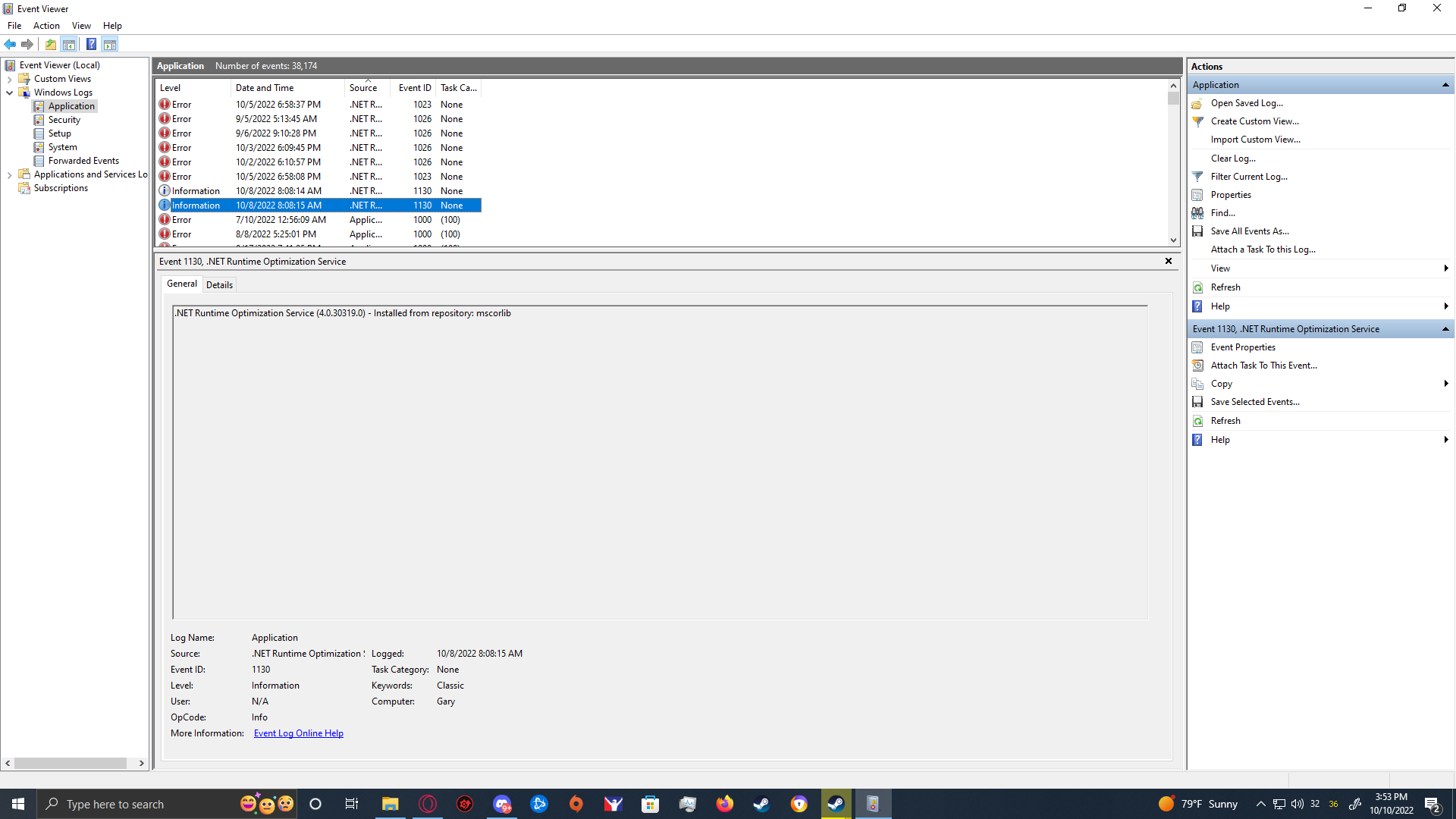Image resolution: width=1456 pixels, height=819 pixels.
Task: Expand Applications and Services Logs node
Action: 9,174
